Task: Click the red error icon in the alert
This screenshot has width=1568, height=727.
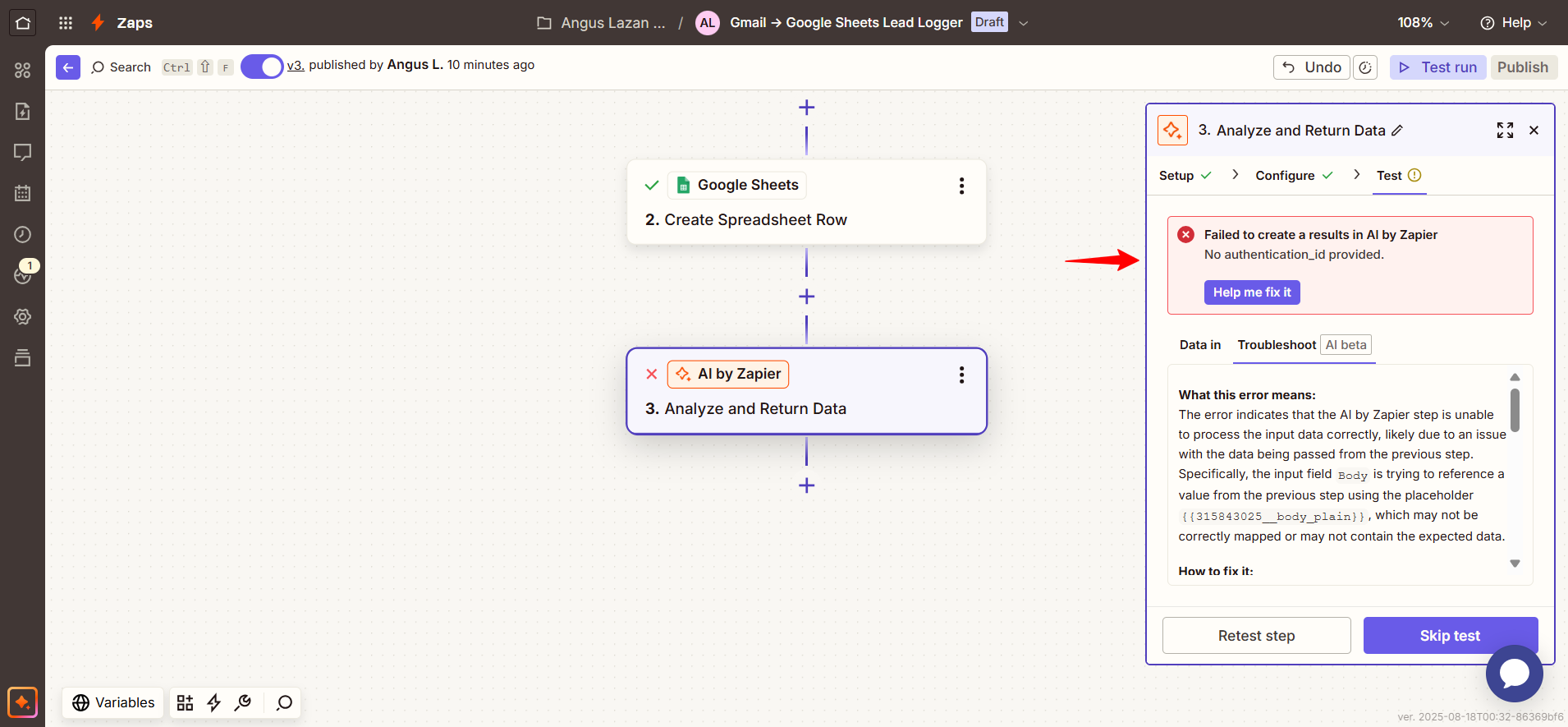Action: coord(1186,235)
